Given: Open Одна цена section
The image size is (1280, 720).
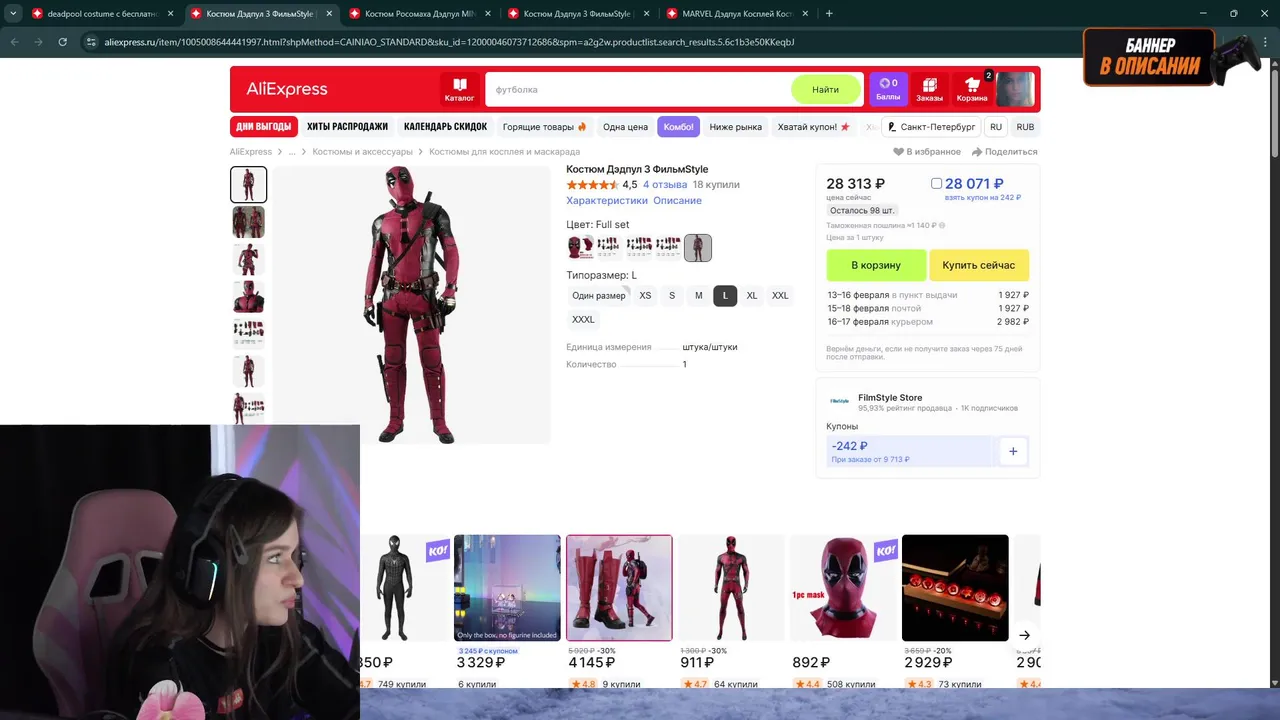Looking at the screenshot, I should (625, 127).
